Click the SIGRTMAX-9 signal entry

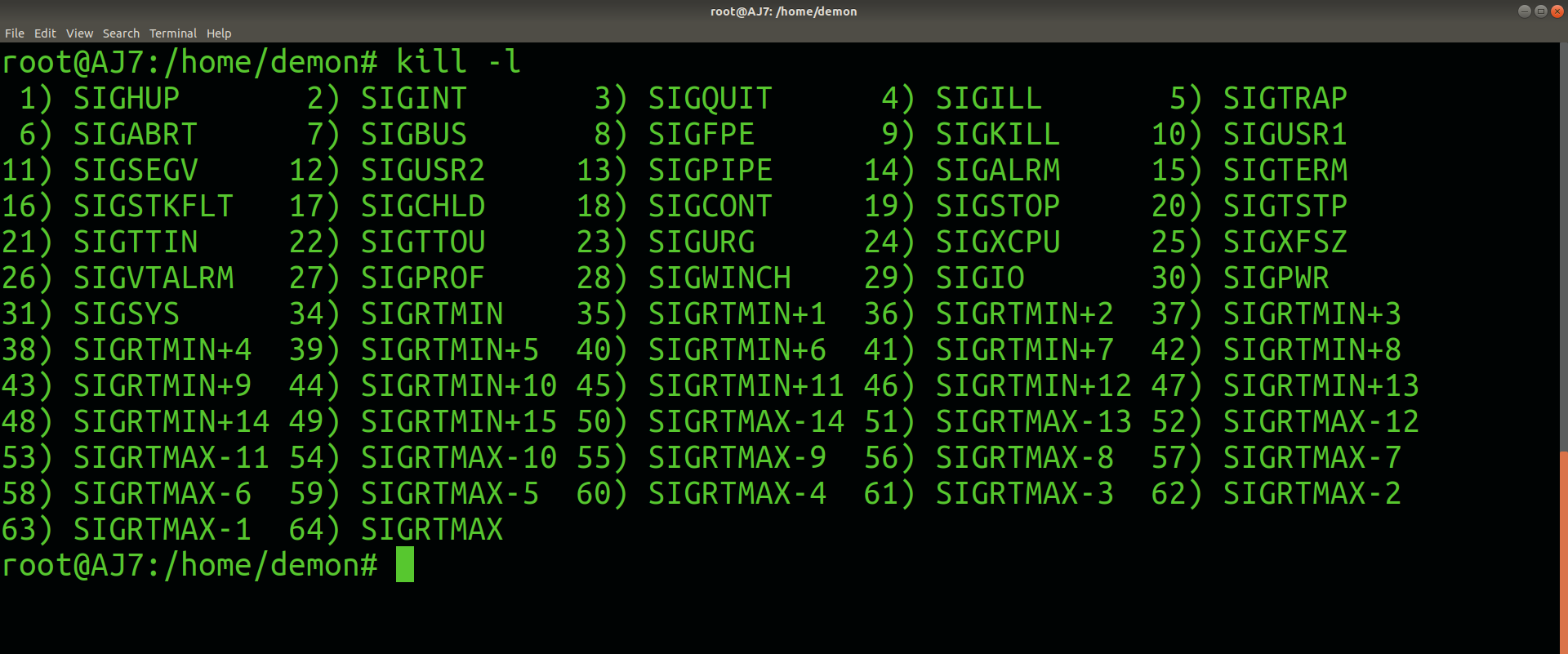[737, 457]
